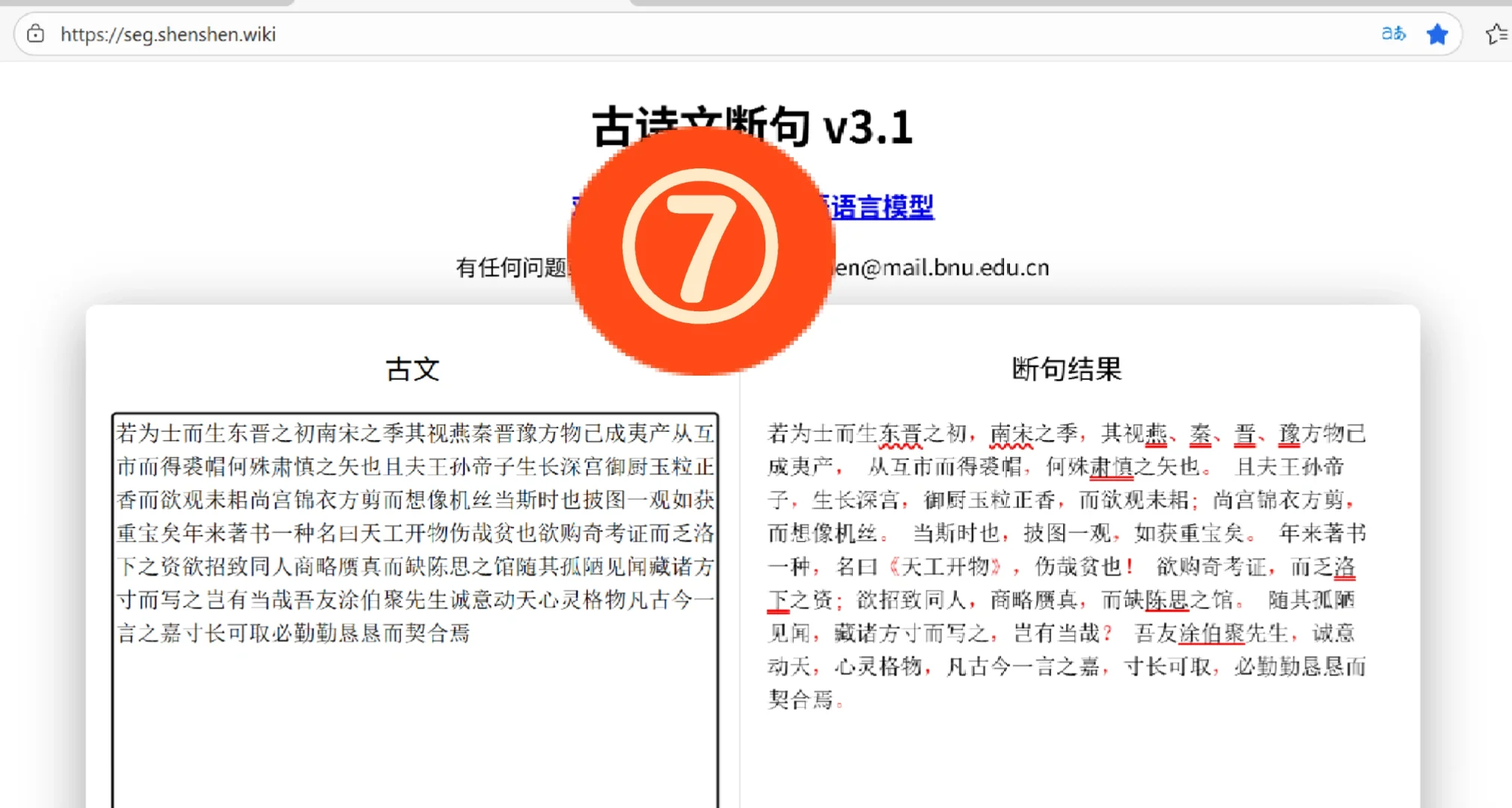Click the last result line 契合焉
The width and height of the screenshot is (1512, 808).
pyautogui.click(x=801, y=700)
